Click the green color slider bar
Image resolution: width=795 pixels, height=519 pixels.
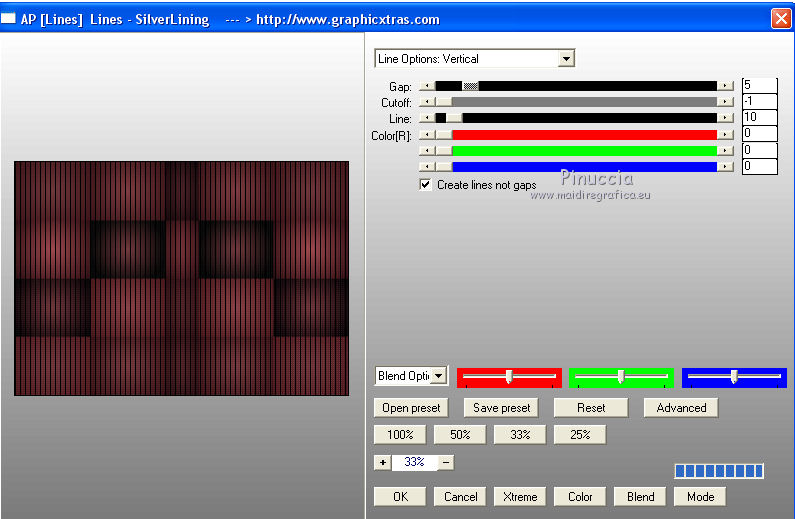(x=576, y=151)
